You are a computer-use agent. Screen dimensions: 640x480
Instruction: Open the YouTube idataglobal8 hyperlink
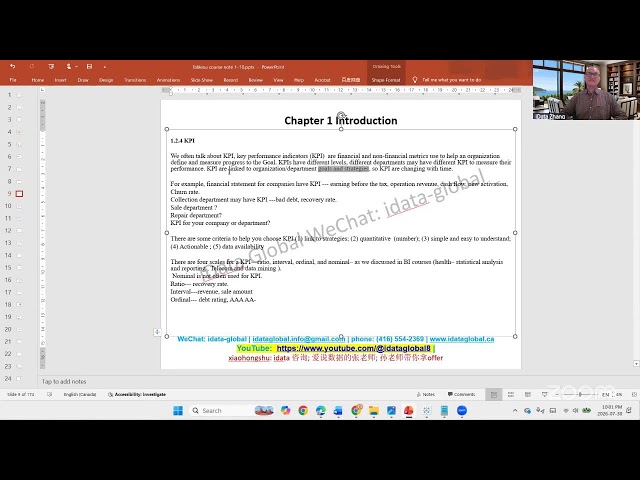[353, 348]
